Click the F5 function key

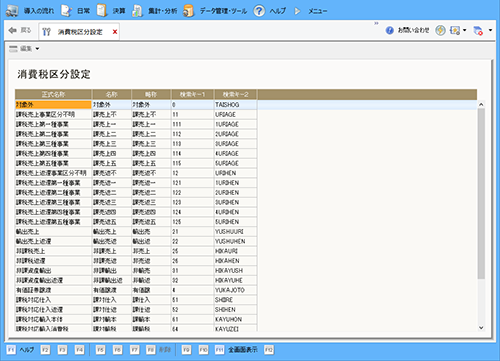pyautogui.click(x=100, y=350)
